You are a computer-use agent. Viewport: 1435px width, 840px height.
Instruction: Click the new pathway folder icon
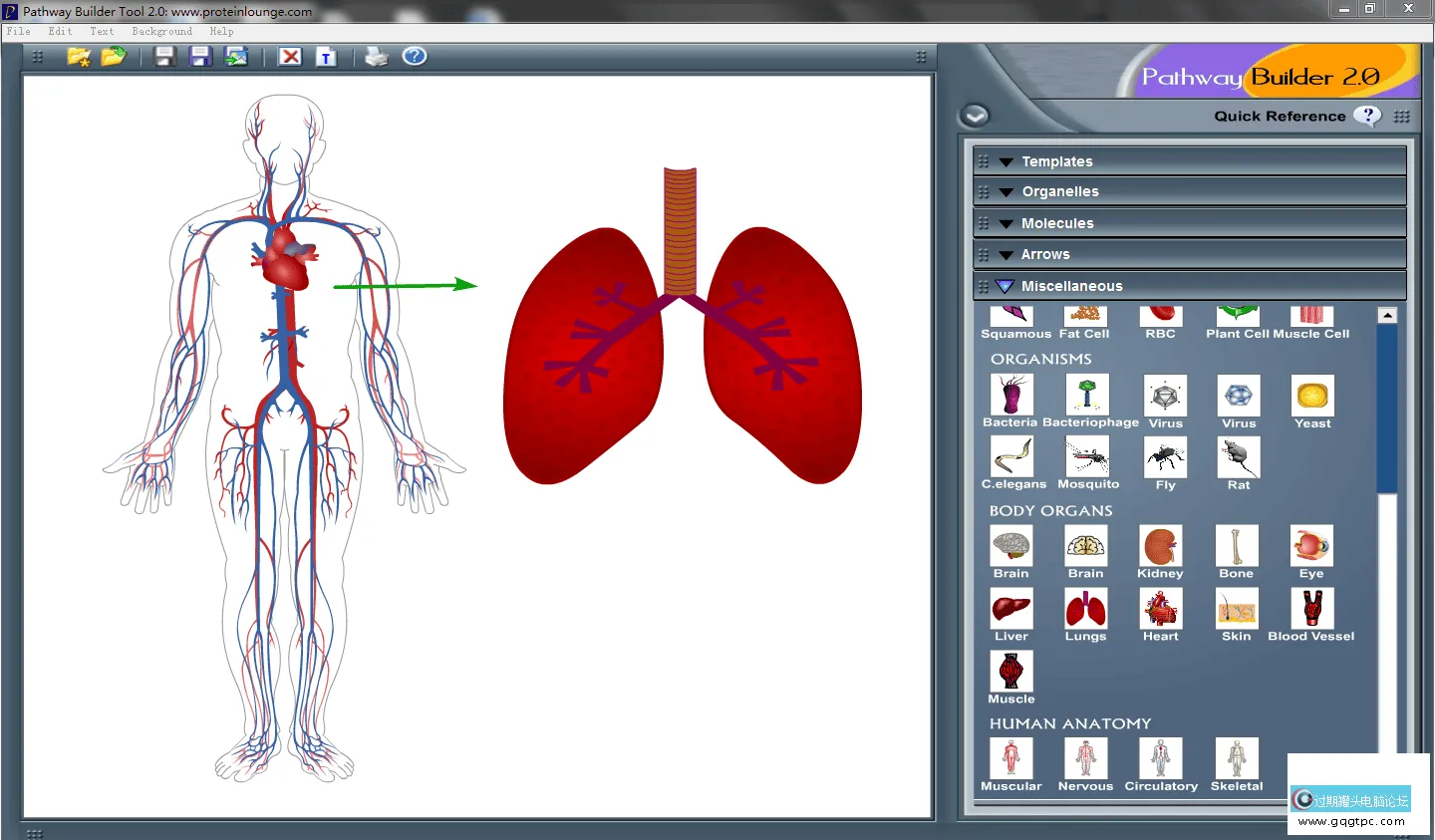point(78,57)
